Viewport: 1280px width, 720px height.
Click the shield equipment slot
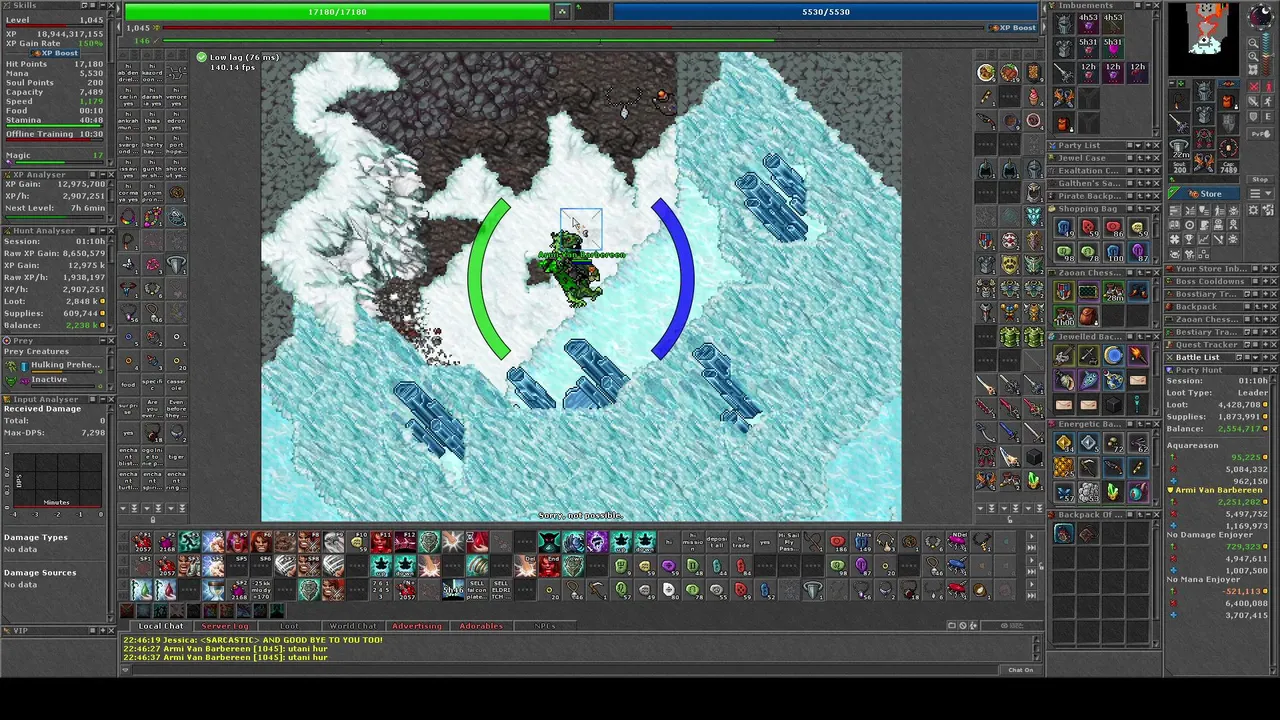1229,124
